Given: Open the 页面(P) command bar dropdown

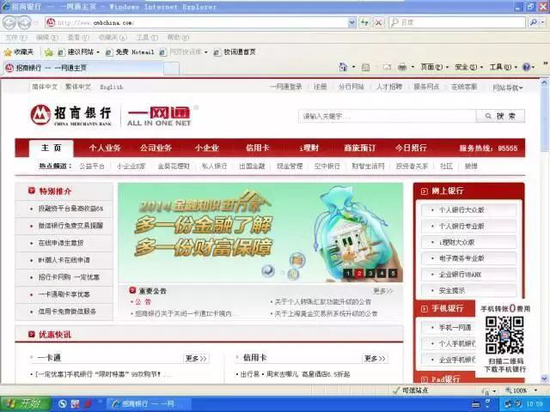Looking at the screenshot, I should 435,67.
